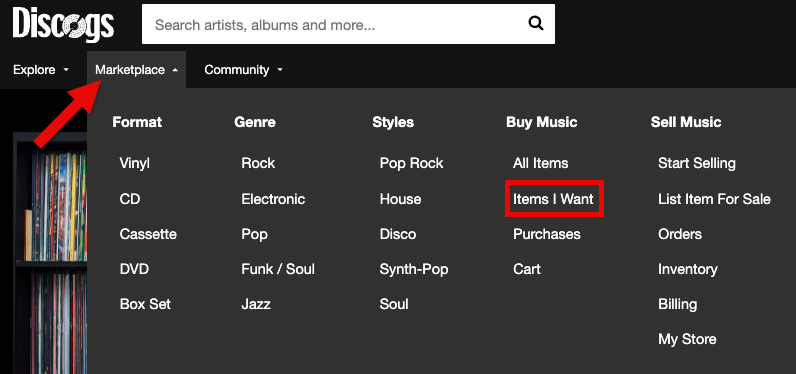Click the record shelf thumbnail image
The height and width of the screenshot is (374, 796).
coord(50,253)
